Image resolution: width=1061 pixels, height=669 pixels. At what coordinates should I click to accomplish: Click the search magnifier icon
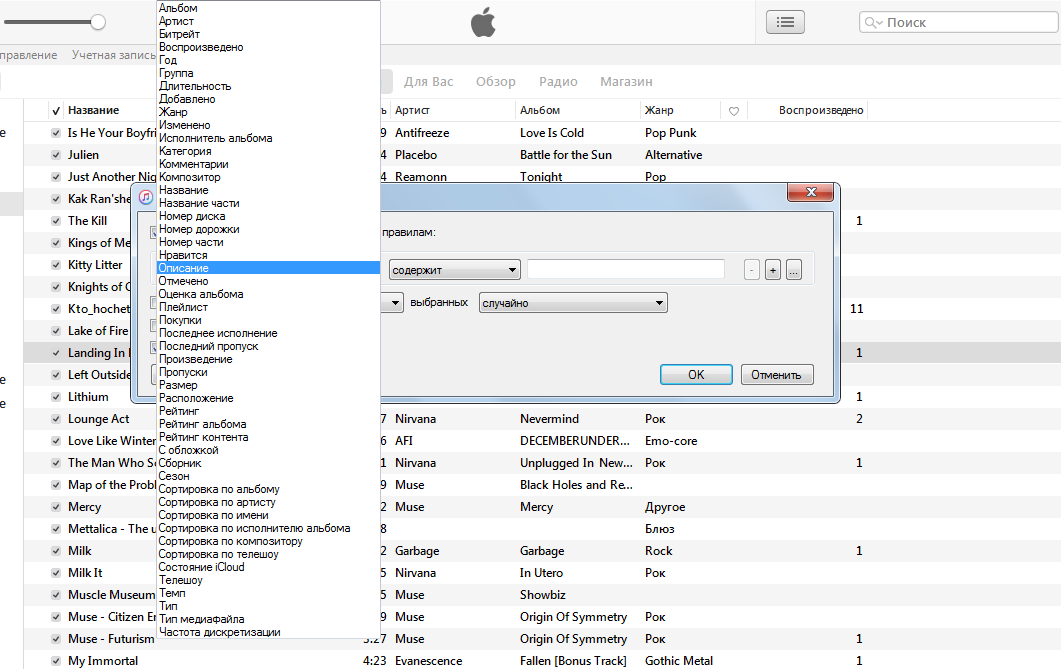click(x=872, y=23)
